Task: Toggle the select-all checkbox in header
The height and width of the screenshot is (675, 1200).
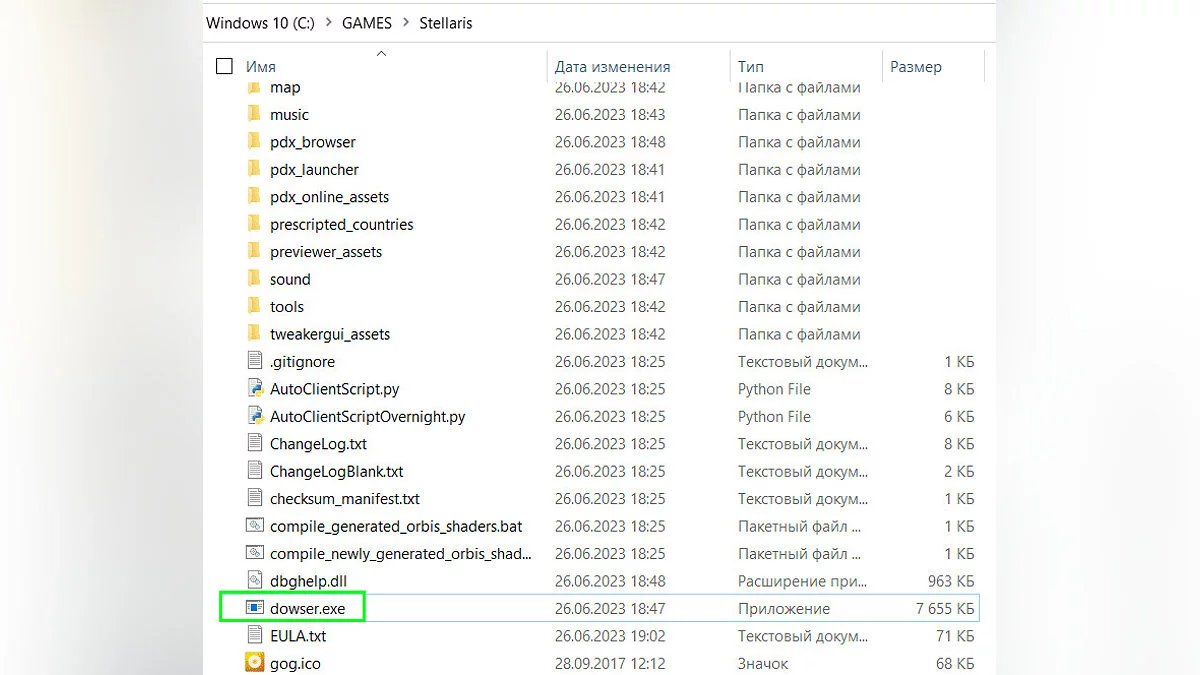Action: coord(224,67)
